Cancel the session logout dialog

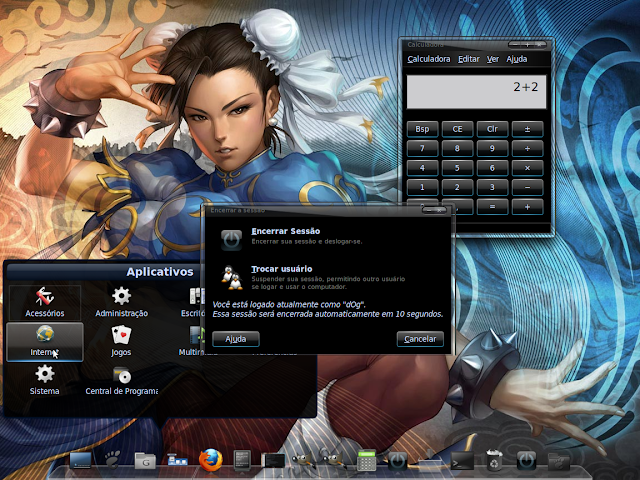pyautogui.click(x=420, y=339)
